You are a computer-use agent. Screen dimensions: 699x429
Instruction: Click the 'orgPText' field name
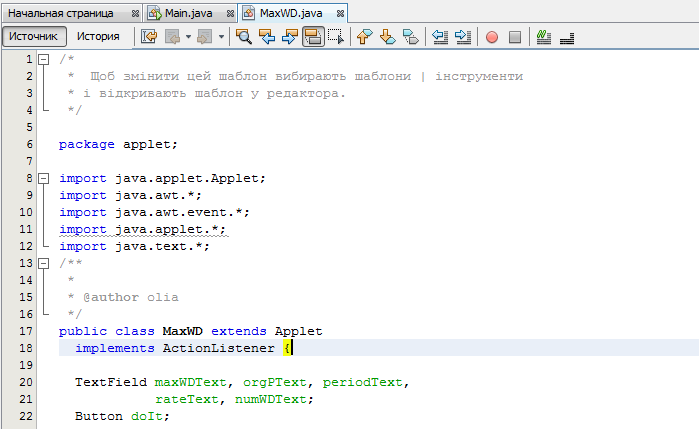(275, 383)
